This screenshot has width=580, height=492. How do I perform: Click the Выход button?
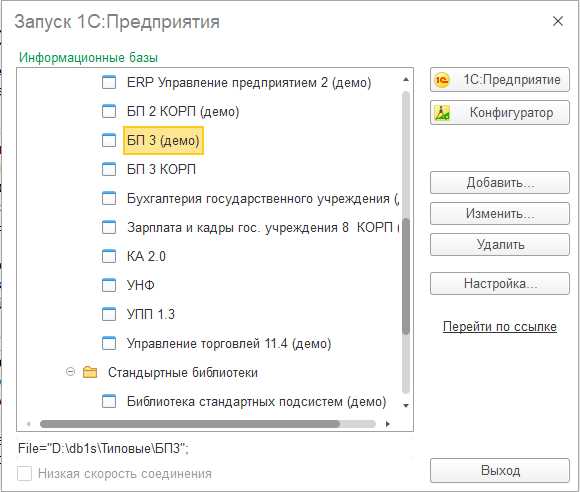(x=500, y=471)
